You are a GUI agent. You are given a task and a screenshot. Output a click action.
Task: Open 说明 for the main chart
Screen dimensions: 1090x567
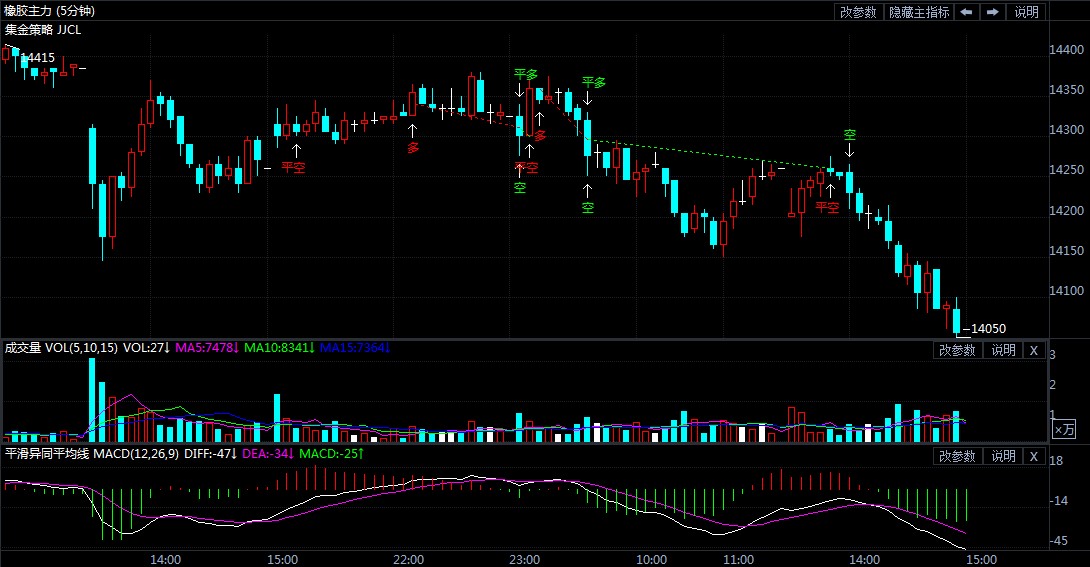1027,12
